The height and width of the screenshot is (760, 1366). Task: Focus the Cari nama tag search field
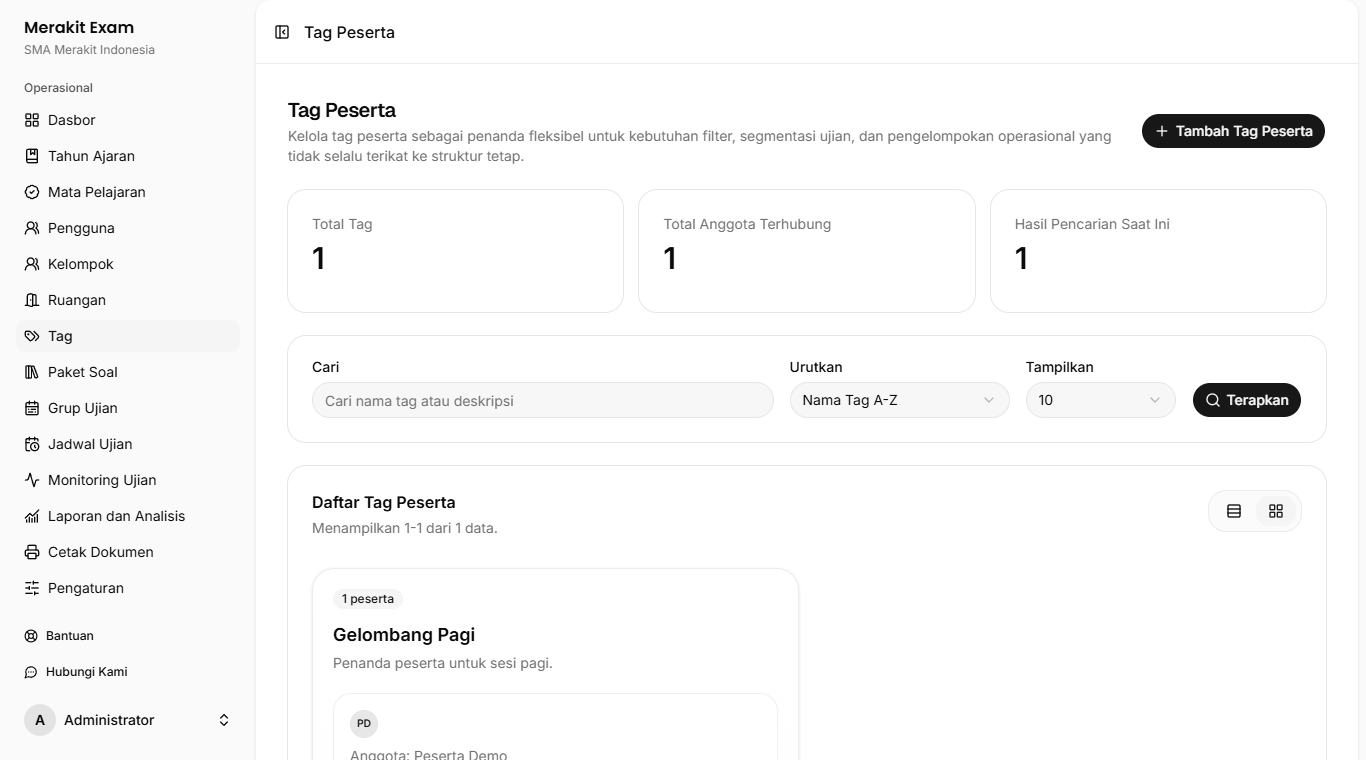543,400
